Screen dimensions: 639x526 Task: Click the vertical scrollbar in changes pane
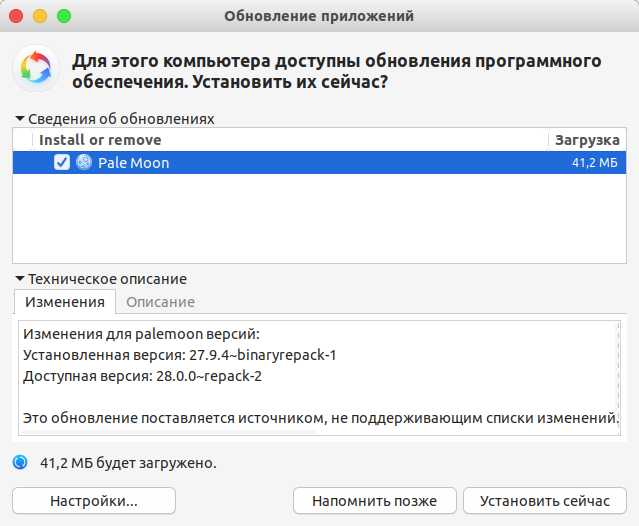[618, 378]
